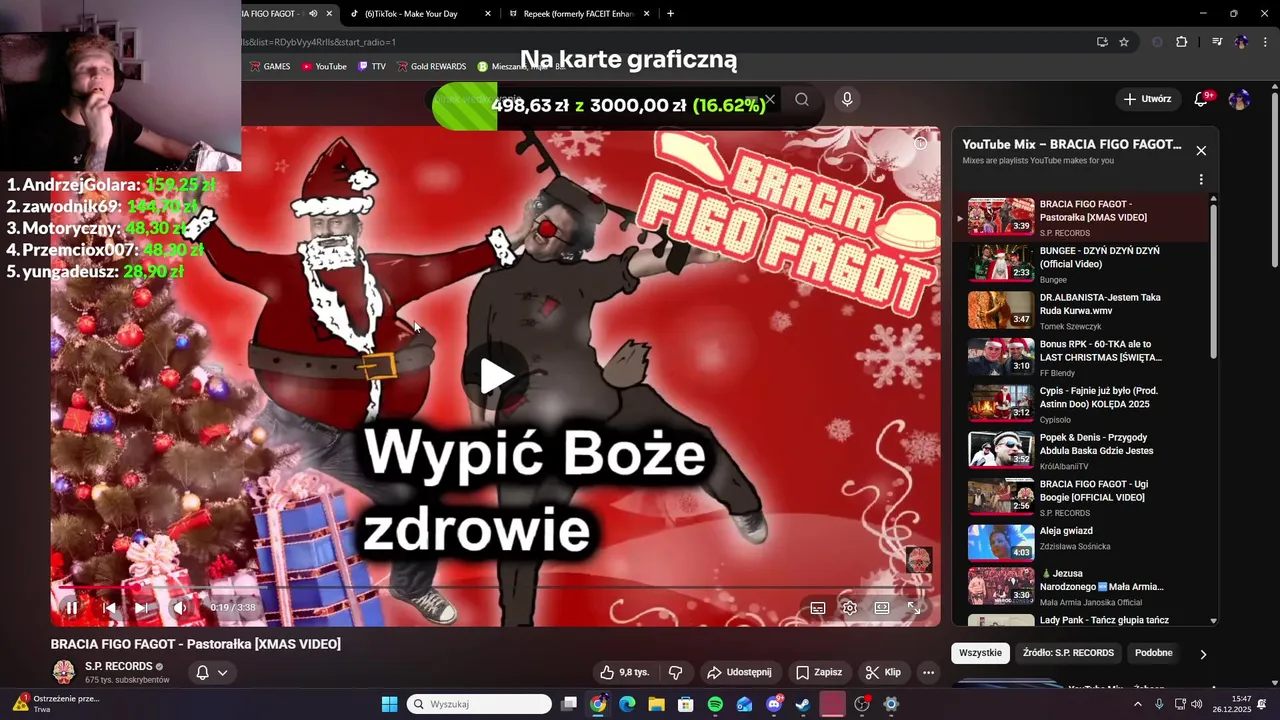Open File Explorer from the taskbar
This screenshot has height=720, width=1280.
656,704
